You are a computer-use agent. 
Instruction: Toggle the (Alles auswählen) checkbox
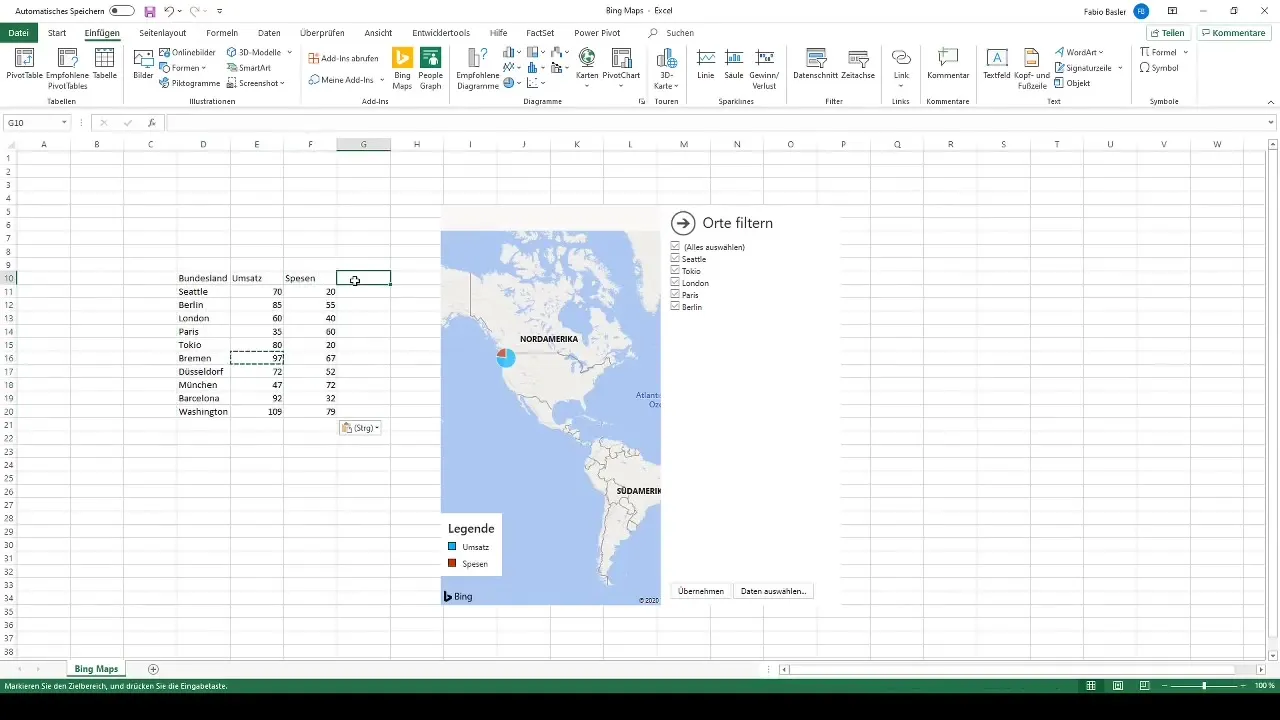(x=676, y=246)
